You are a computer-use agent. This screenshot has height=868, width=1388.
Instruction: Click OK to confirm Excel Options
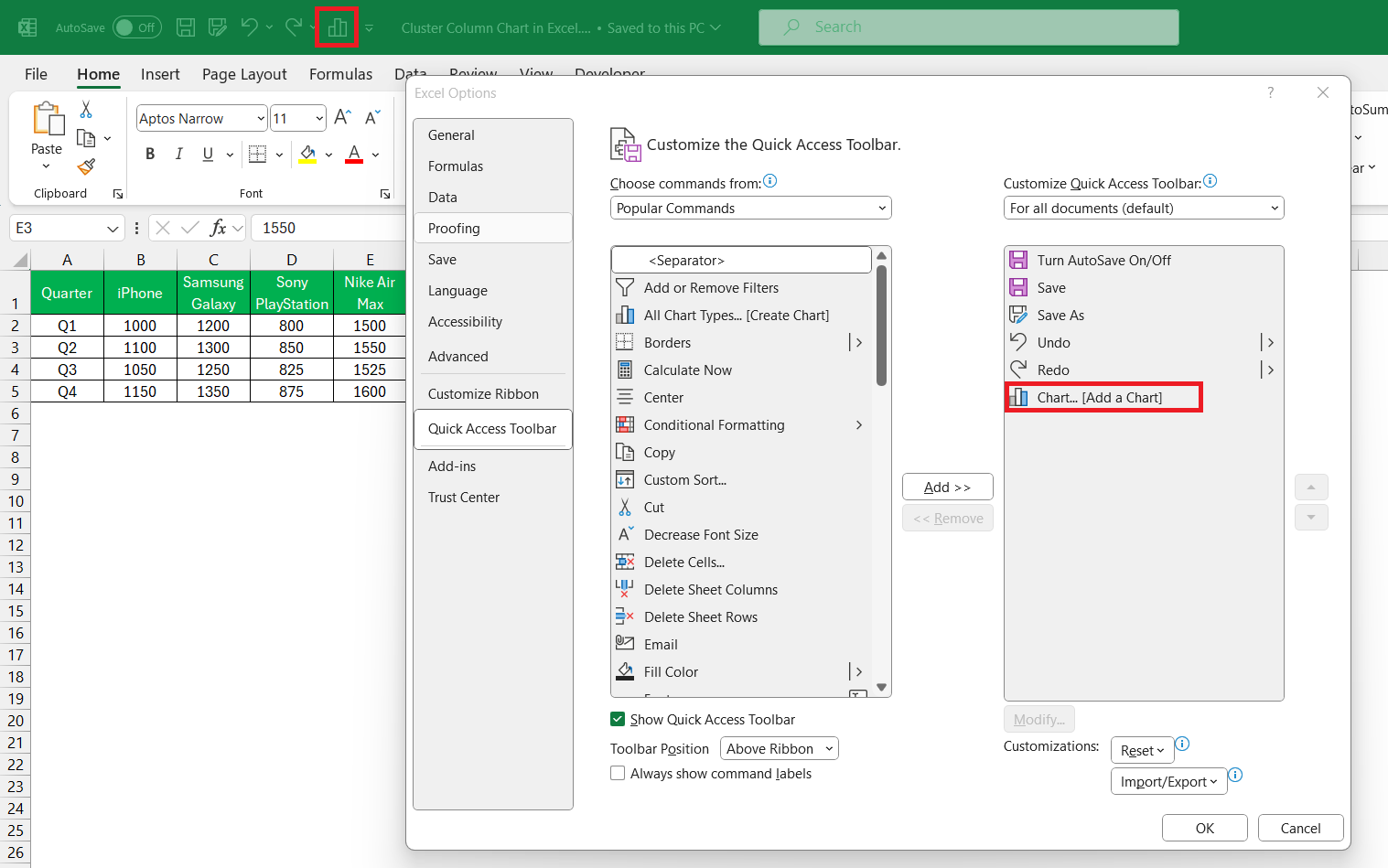pos(1204,828)
